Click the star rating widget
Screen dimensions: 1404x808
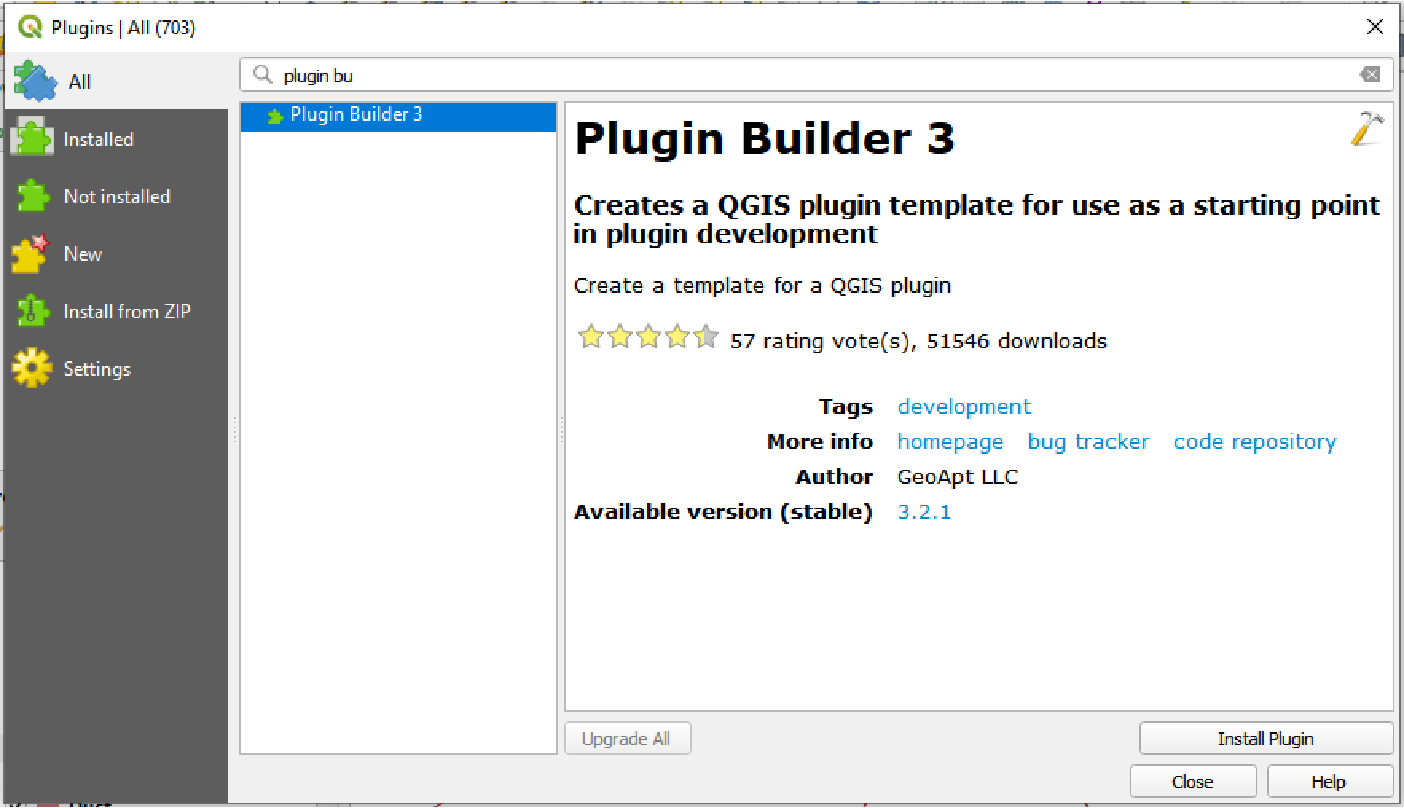pos(649,338)
